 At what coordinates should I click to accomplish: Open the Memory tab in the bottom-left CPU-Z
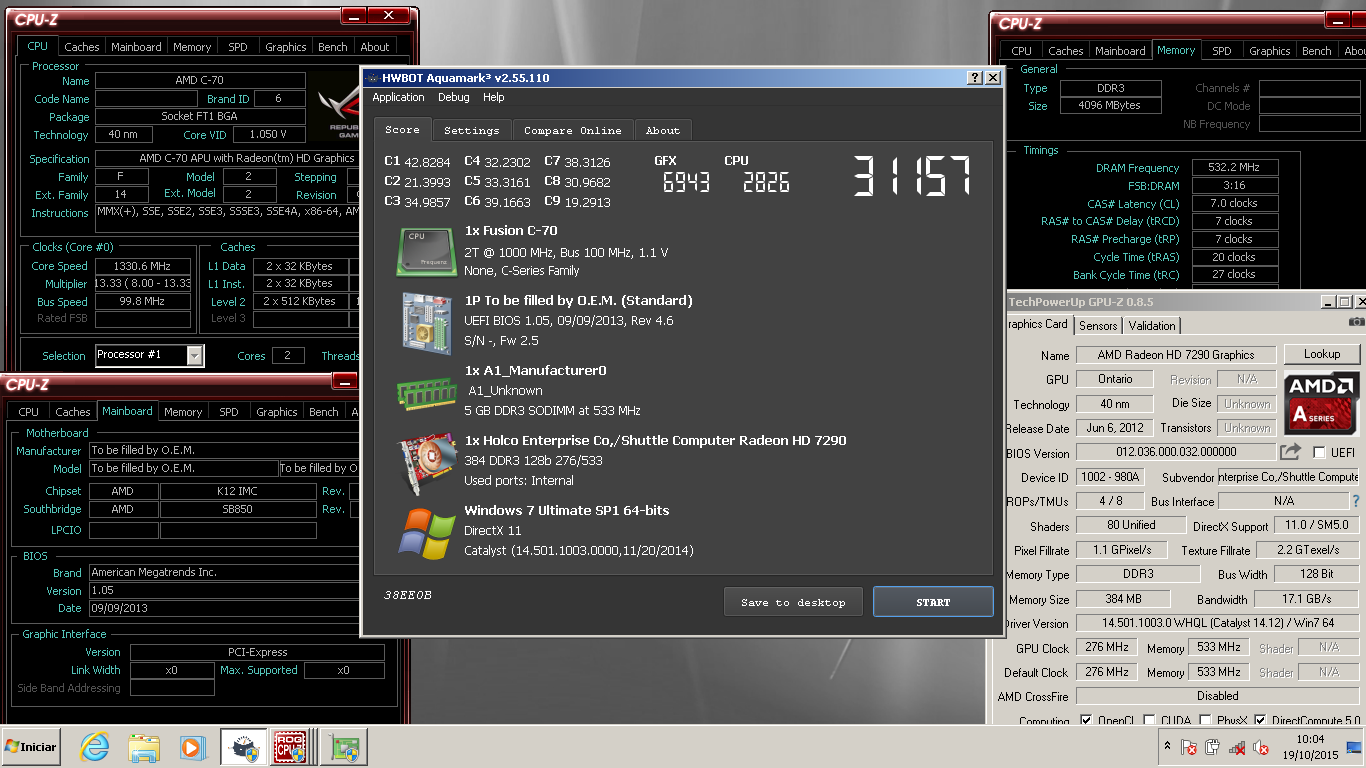tap(183, 412)
